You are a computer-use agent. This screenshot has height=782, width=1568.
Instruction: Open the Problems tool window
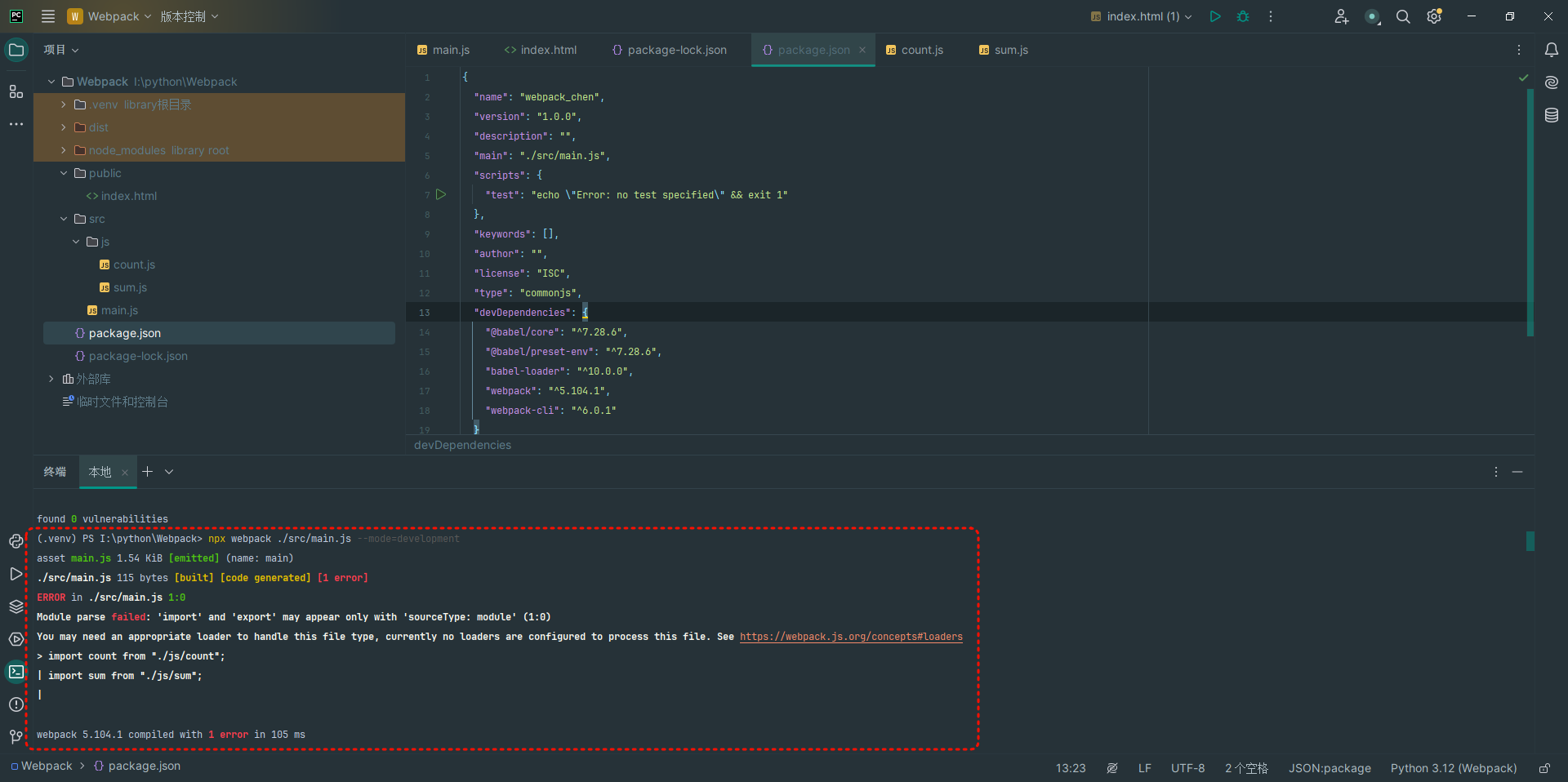(x=16, y=704)
